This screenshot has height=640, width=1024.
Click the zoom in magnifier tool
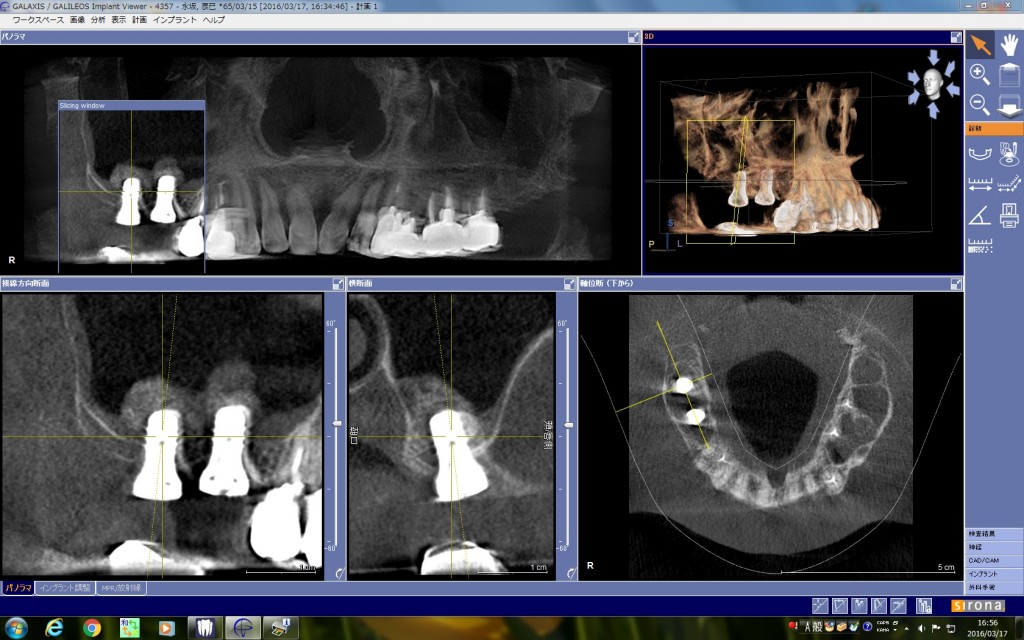[980, 74]
